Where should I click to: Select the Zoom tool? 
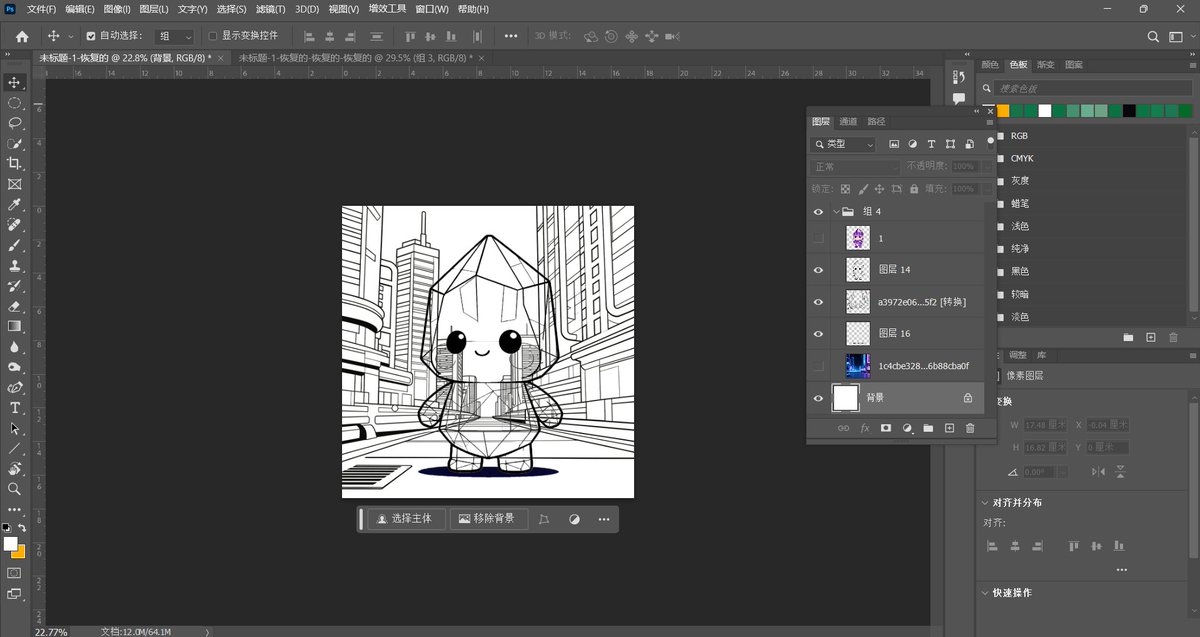(x=15, y=489)
